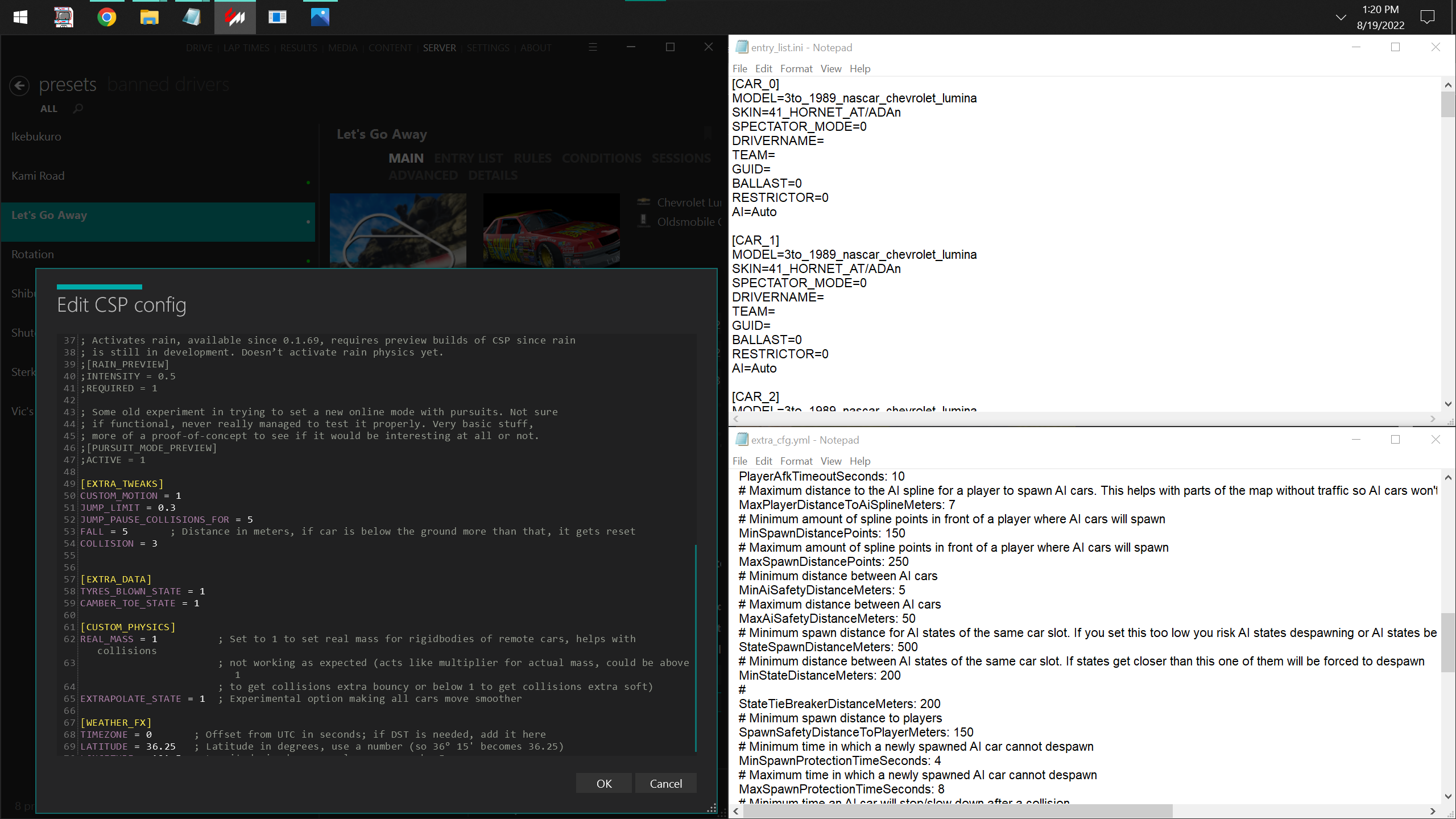Open the notification center icon
The image size is (1456, 819).
tap(1428, 17)
